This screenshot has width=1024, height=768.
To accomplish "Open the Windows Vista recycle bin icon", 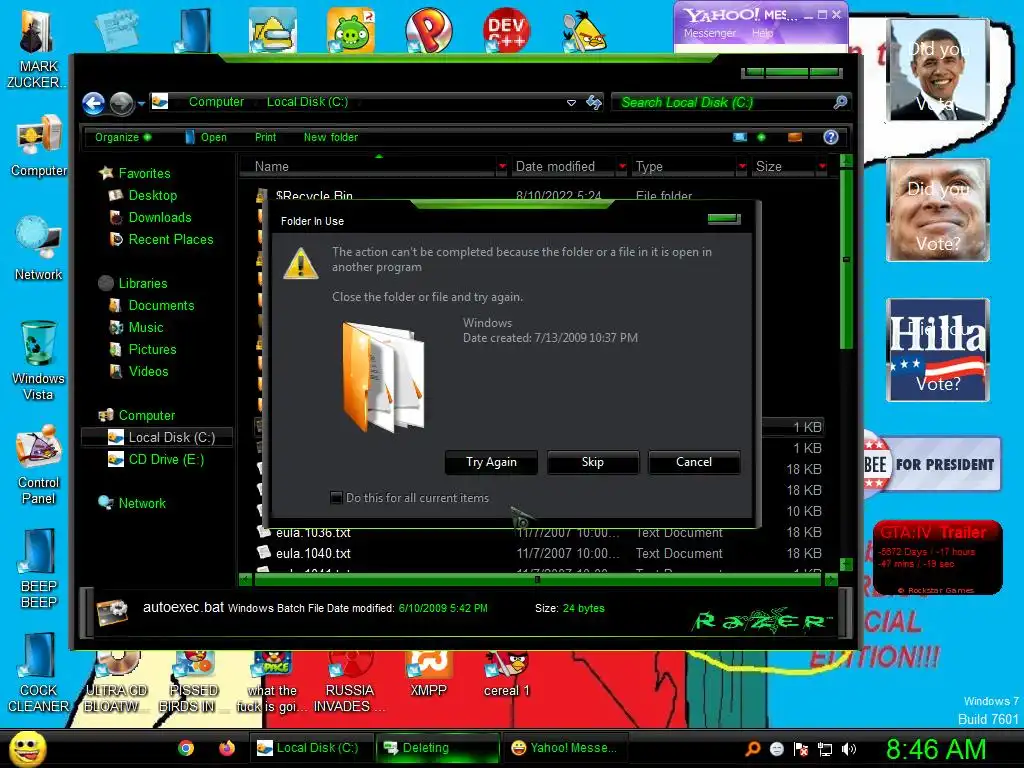I will point(39,360).
